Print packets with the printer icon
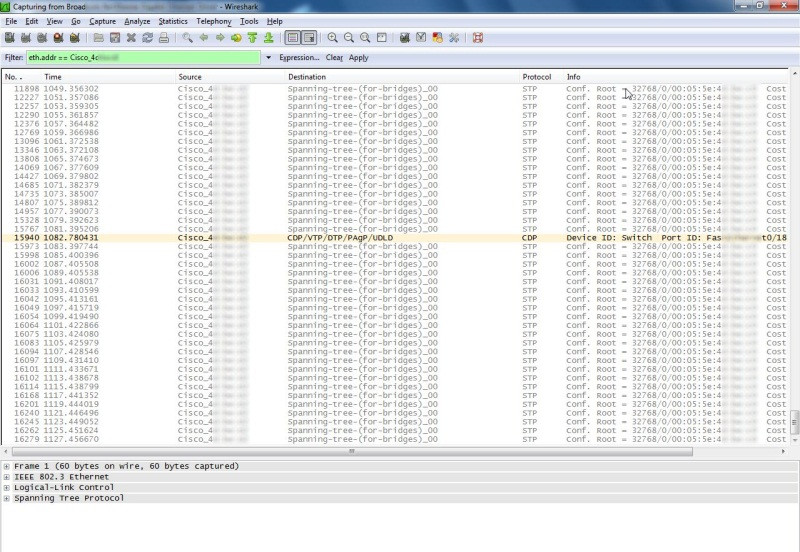 164,38
